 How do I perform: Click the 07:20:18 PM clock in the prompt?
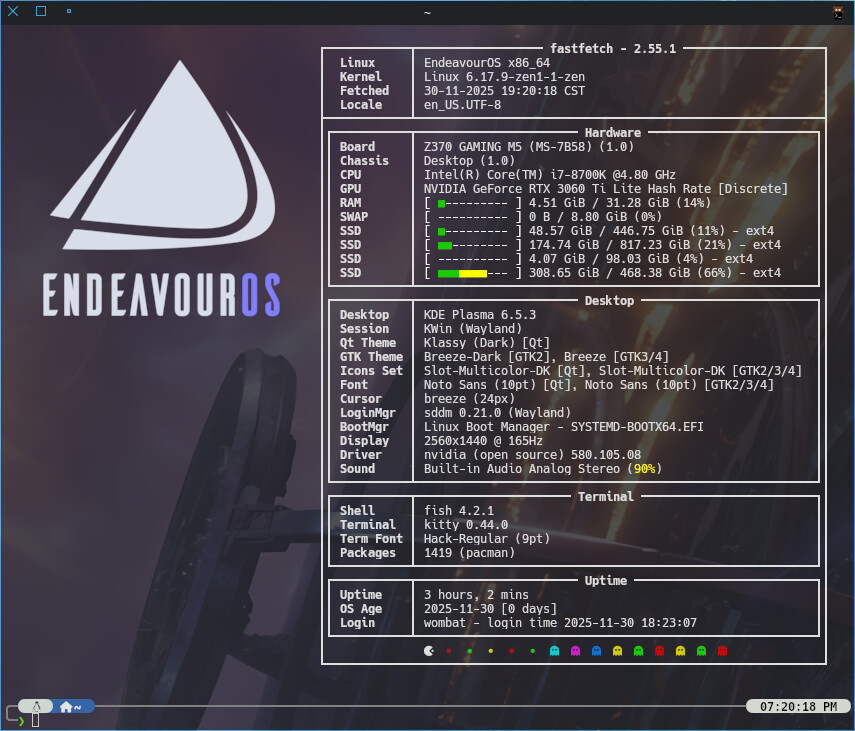[x=798, y=706]
